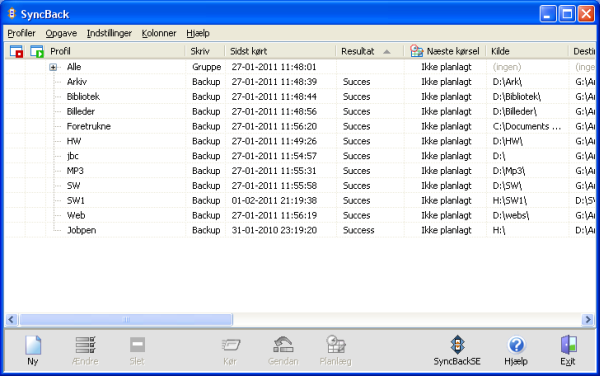This screenshot has height=376, width=600.
Task: Click the Gruppe cell in the Alle row
Action: (207, 67)
